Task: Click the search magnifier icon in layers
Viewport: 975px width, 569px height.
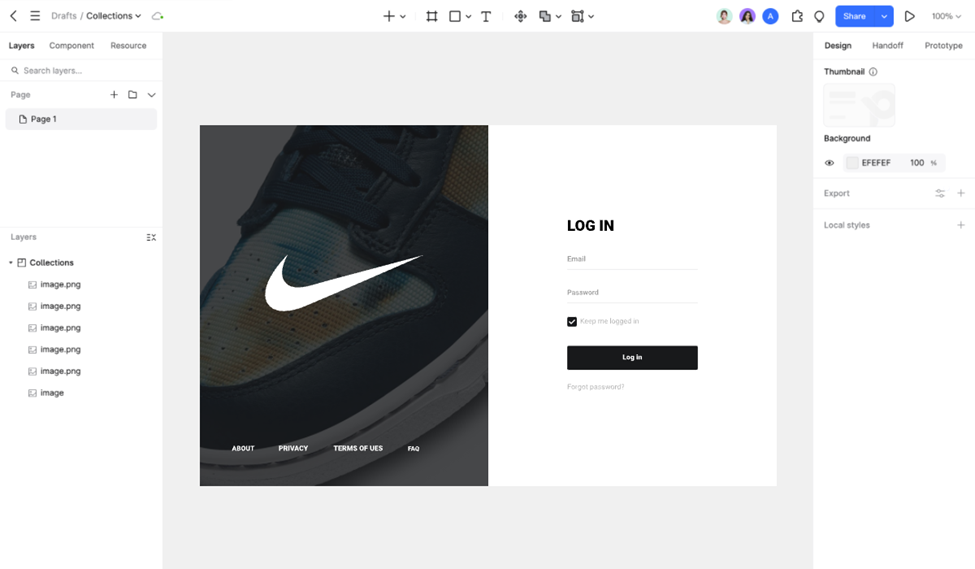Action: (x=15, y=70)
